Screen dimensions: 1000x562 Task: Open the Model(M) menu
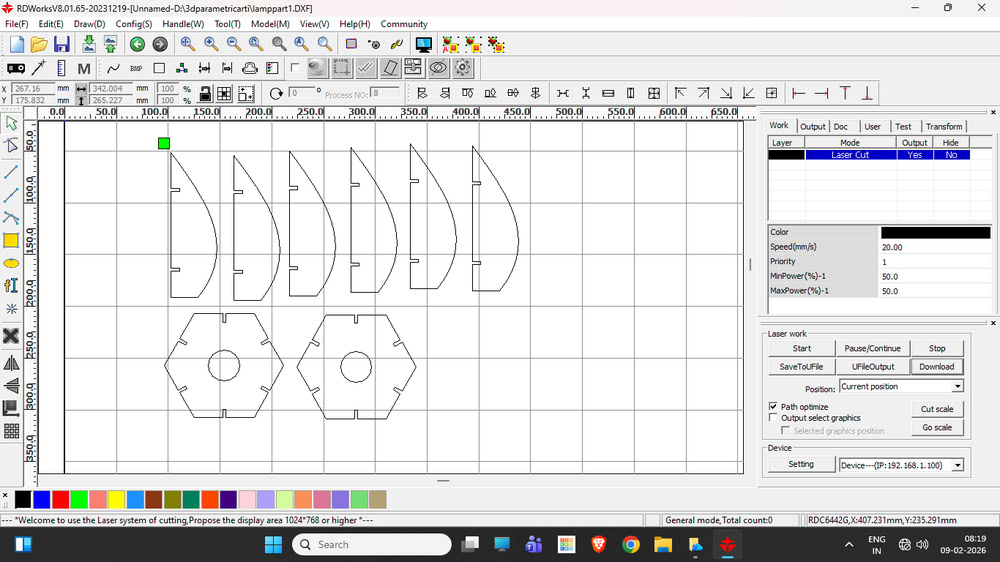(x=270, y=24)
